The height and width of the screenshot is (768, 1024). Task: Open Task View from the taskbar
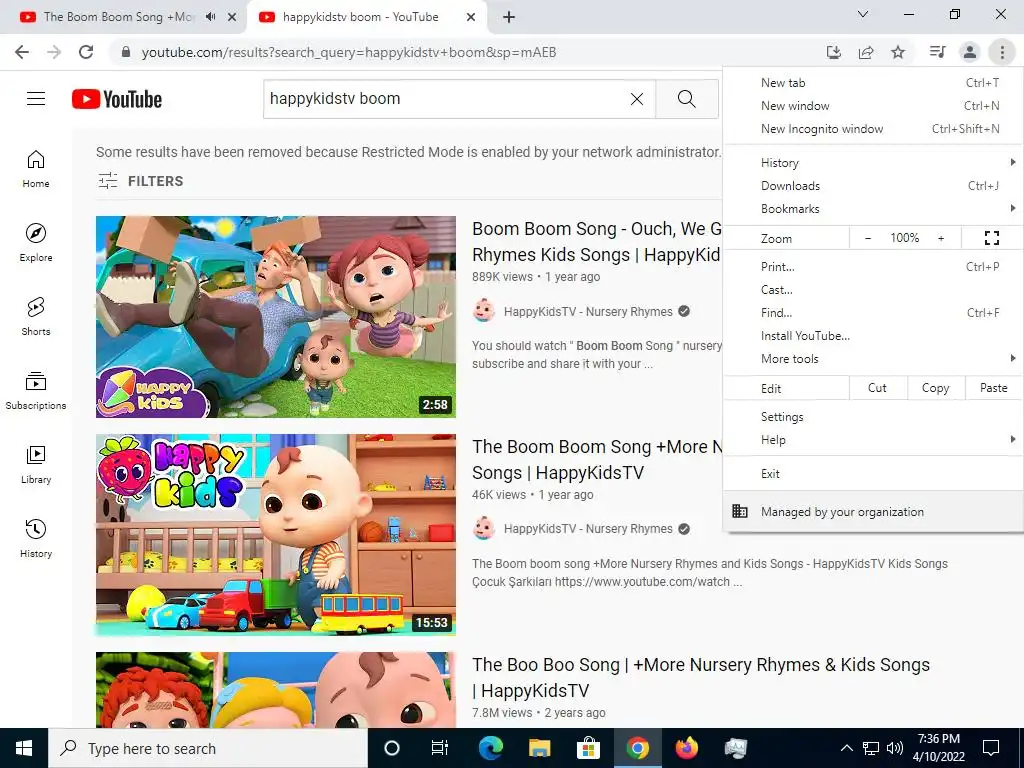tap(440, 748)
